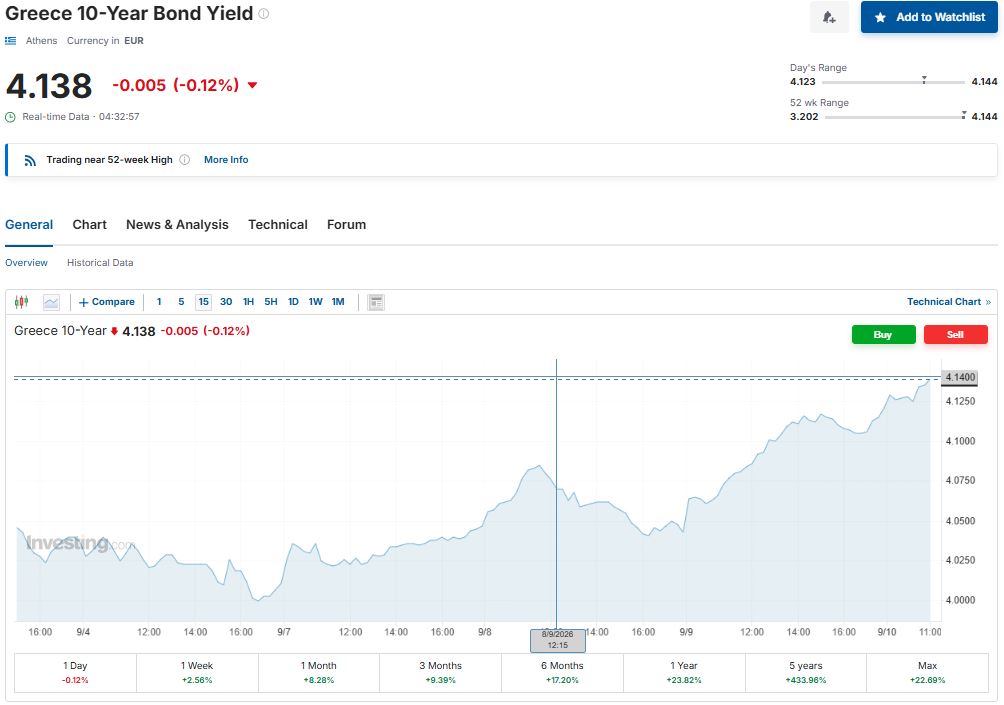Choose the 6 Months range box
The height and width of the screenshot is (705, 1004).
coord(562,672)
